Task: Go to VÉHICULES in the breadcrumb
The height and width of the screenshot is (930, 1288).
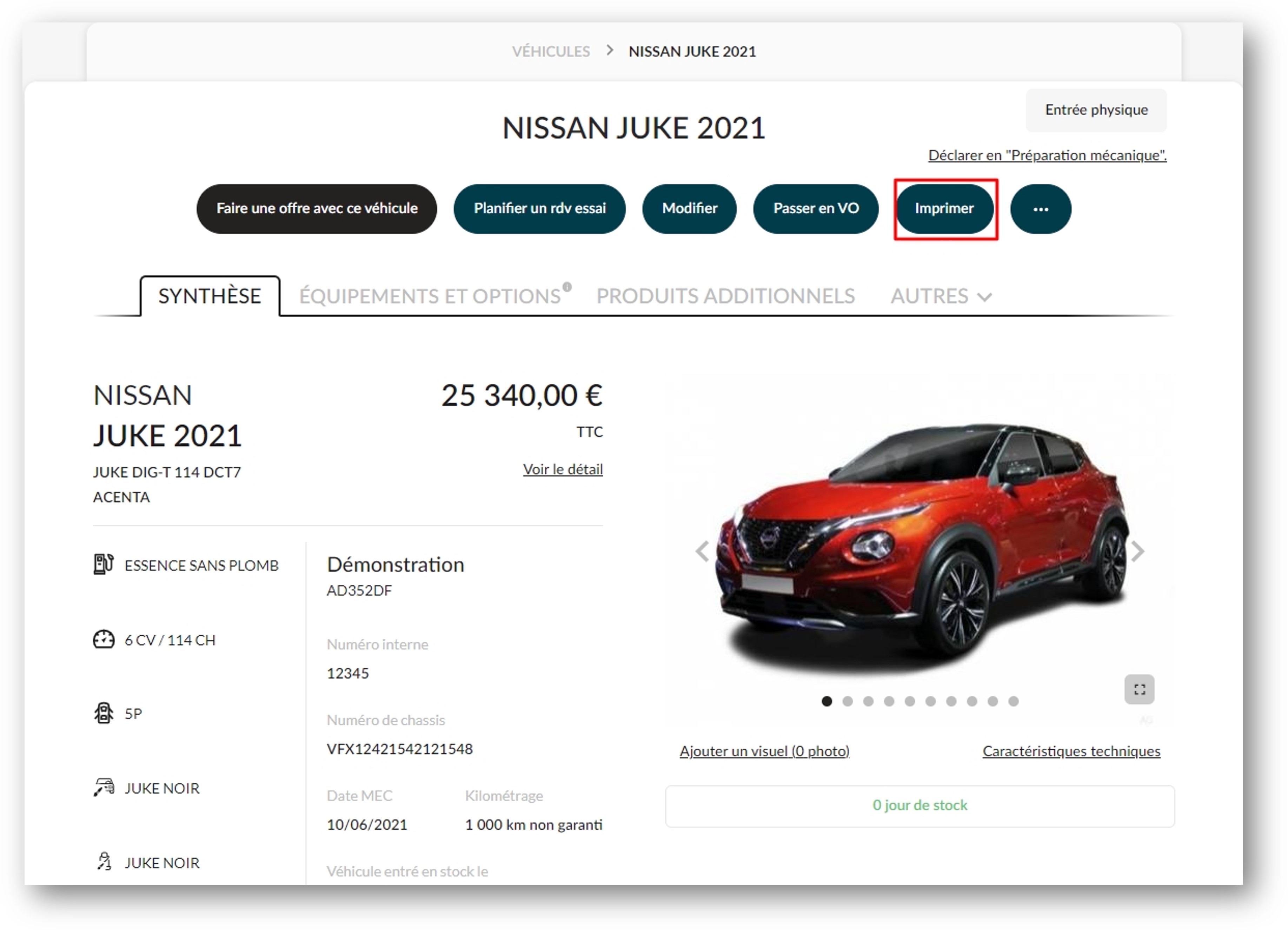Action: [551, 52]
